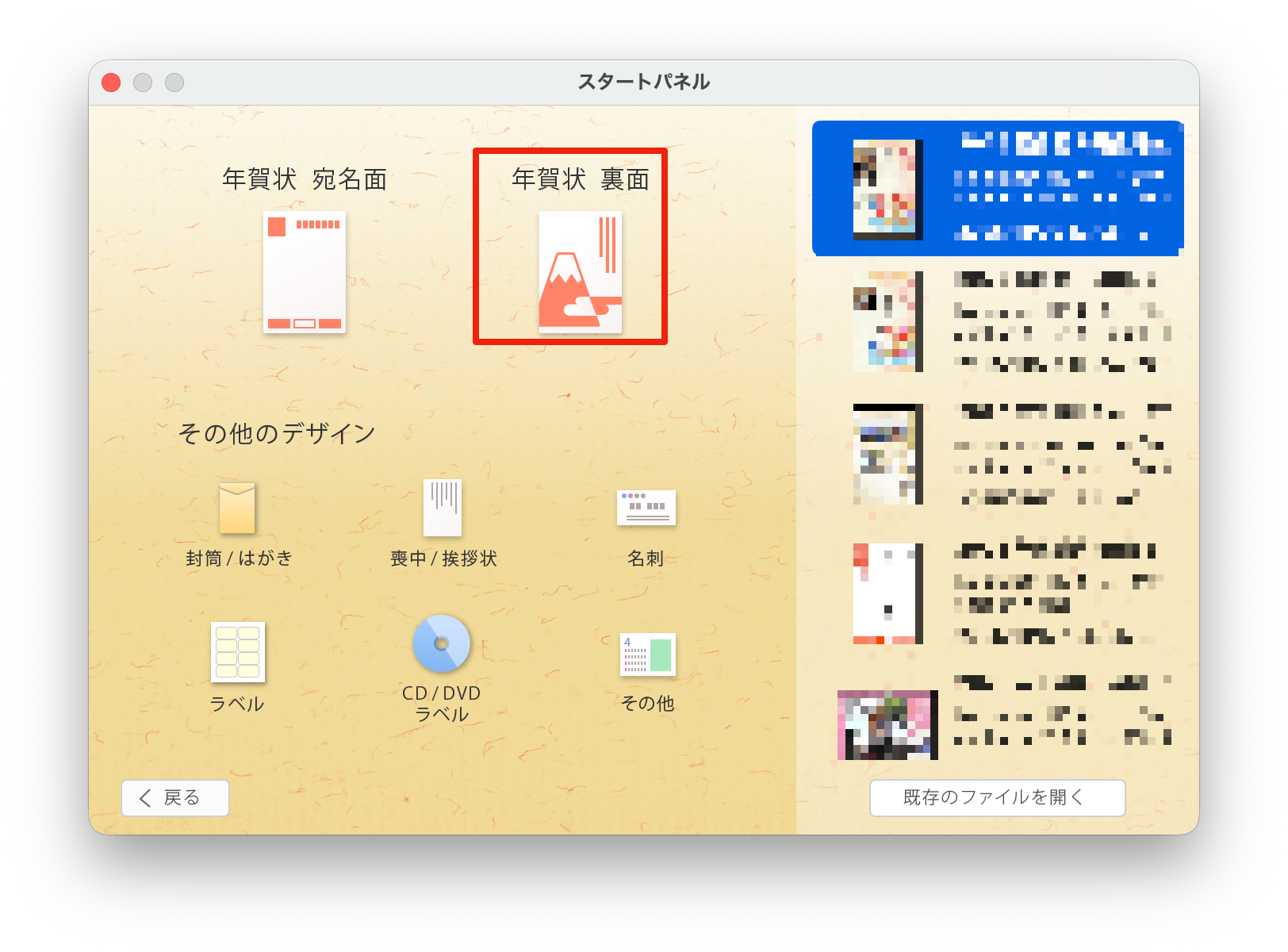Select the CD / DVD ラベル disc icon

442,643
